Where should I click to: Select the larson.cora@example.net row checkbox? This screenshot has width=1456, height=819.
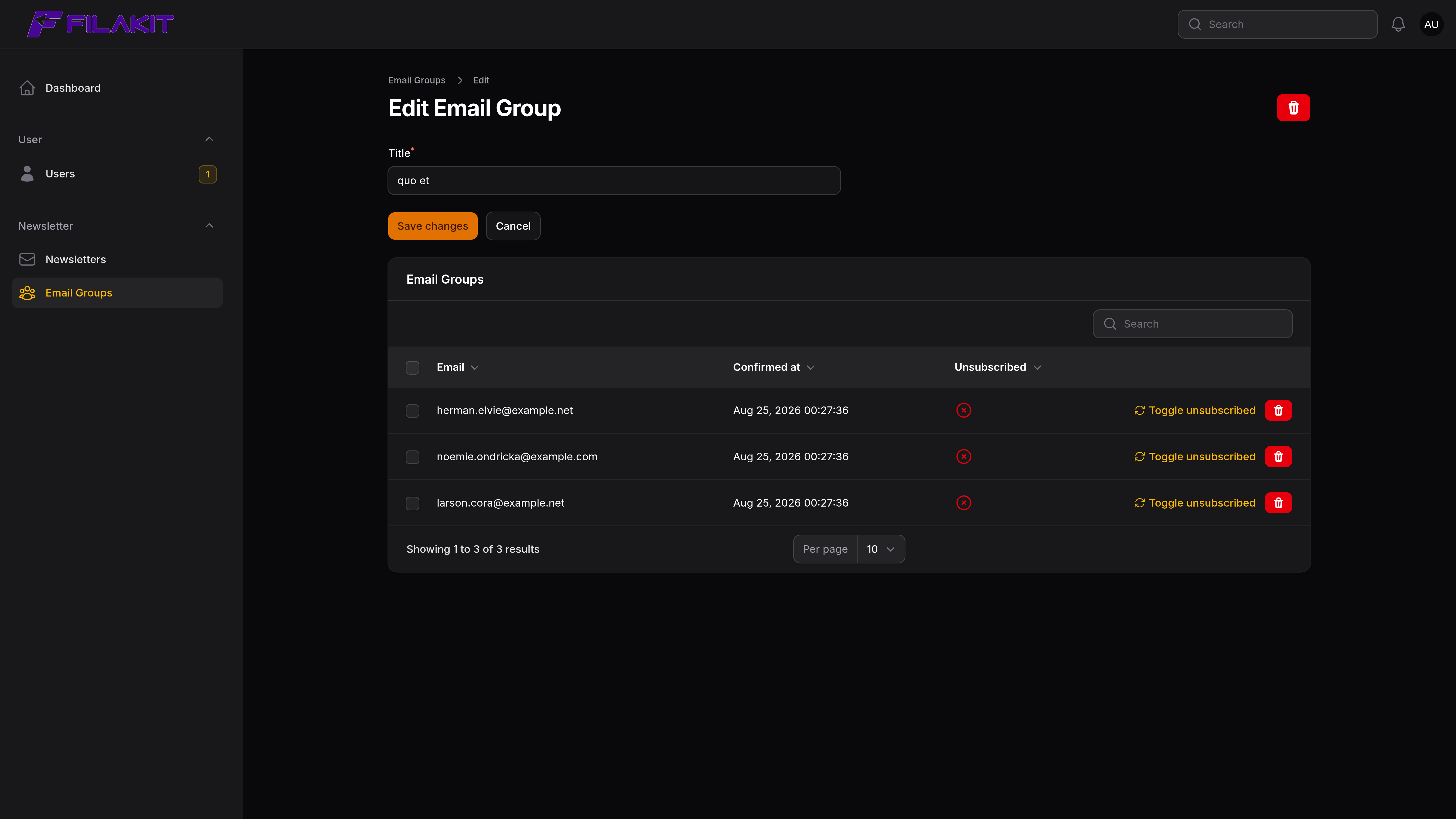[x=413, y=504]
